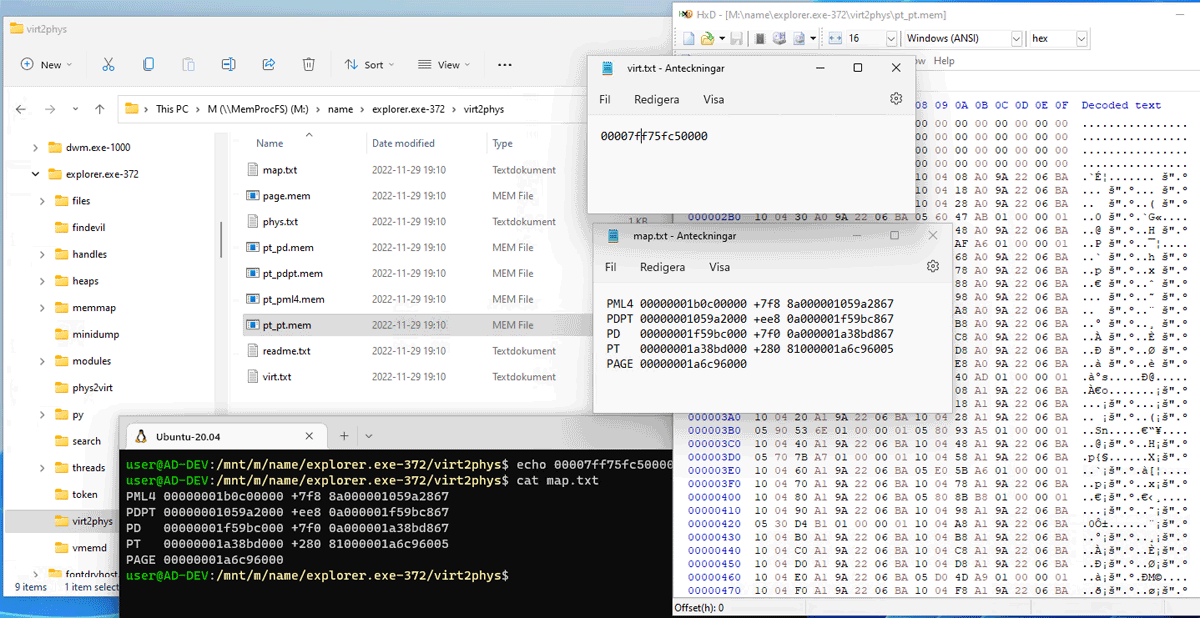Select the pt_pml4.mem file in list

tap(293, 299)
